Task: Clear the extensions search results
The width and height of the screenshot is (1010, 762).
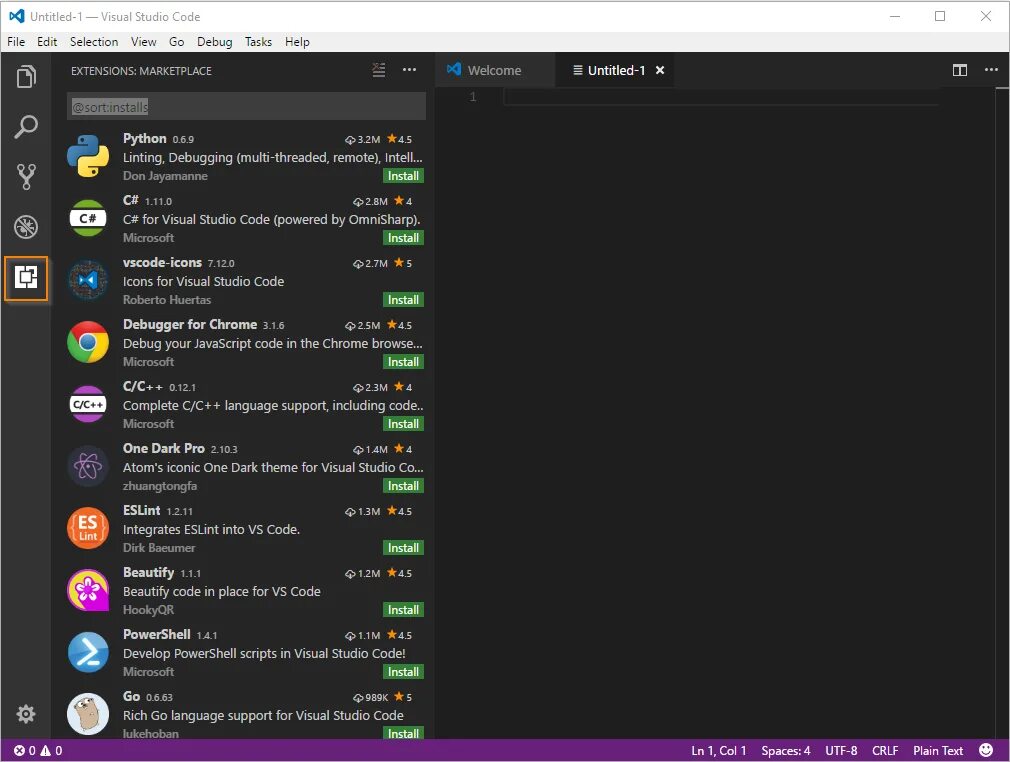Action: click(379, 70)
